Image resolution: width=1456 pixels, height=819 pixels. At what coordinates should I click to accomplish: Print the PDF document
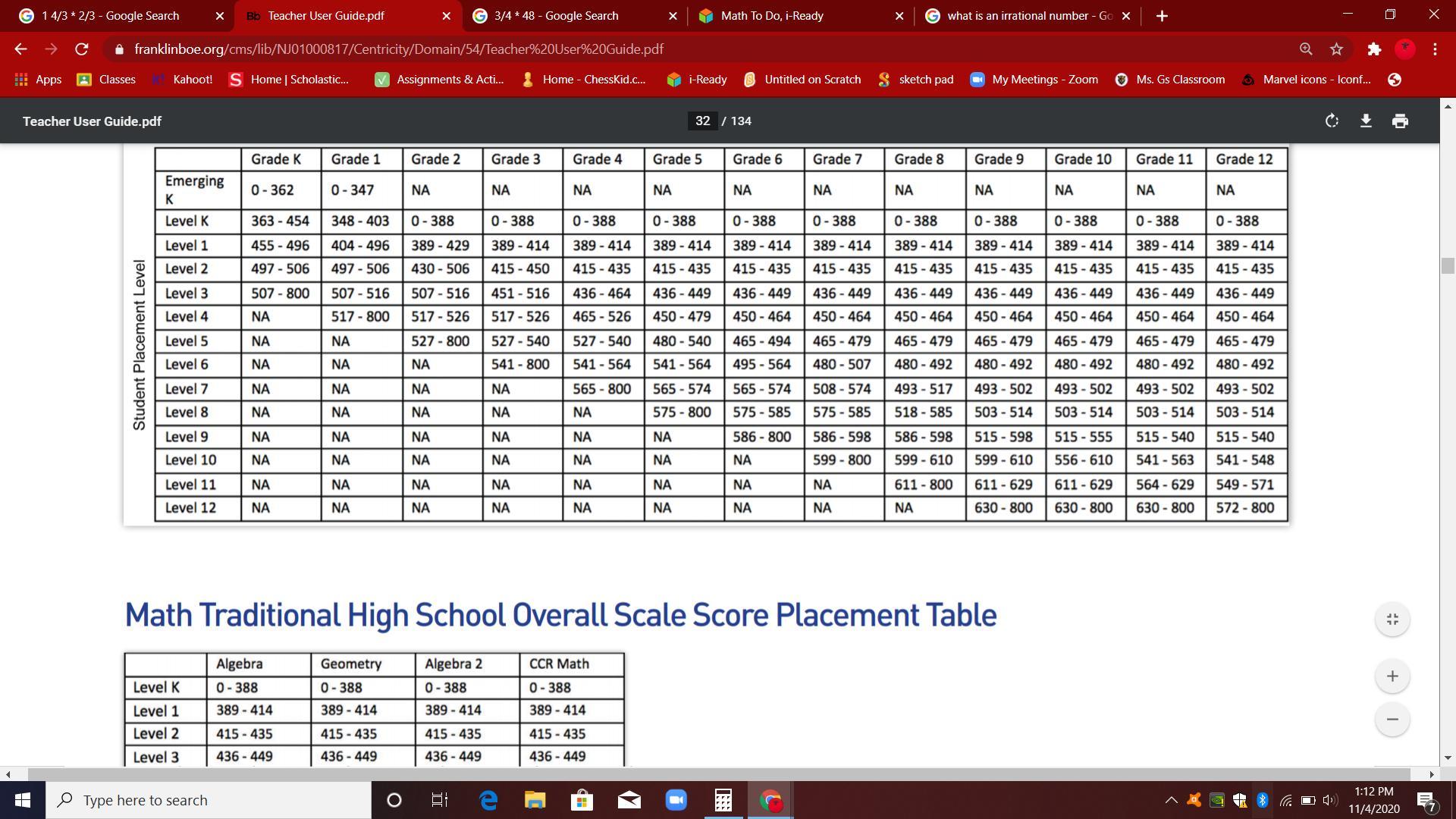(x=1400, y=121)
